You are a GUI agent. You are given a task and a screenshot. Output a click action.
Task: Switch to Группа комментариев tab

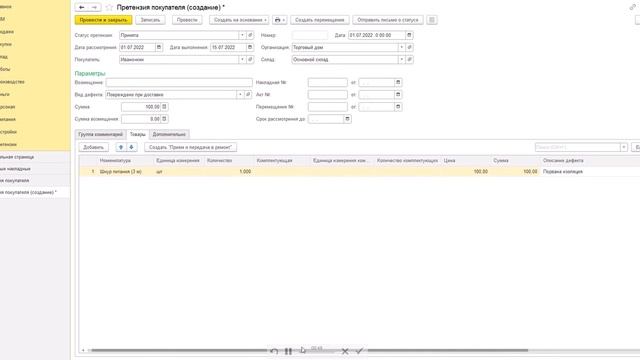tap(100, 134)
